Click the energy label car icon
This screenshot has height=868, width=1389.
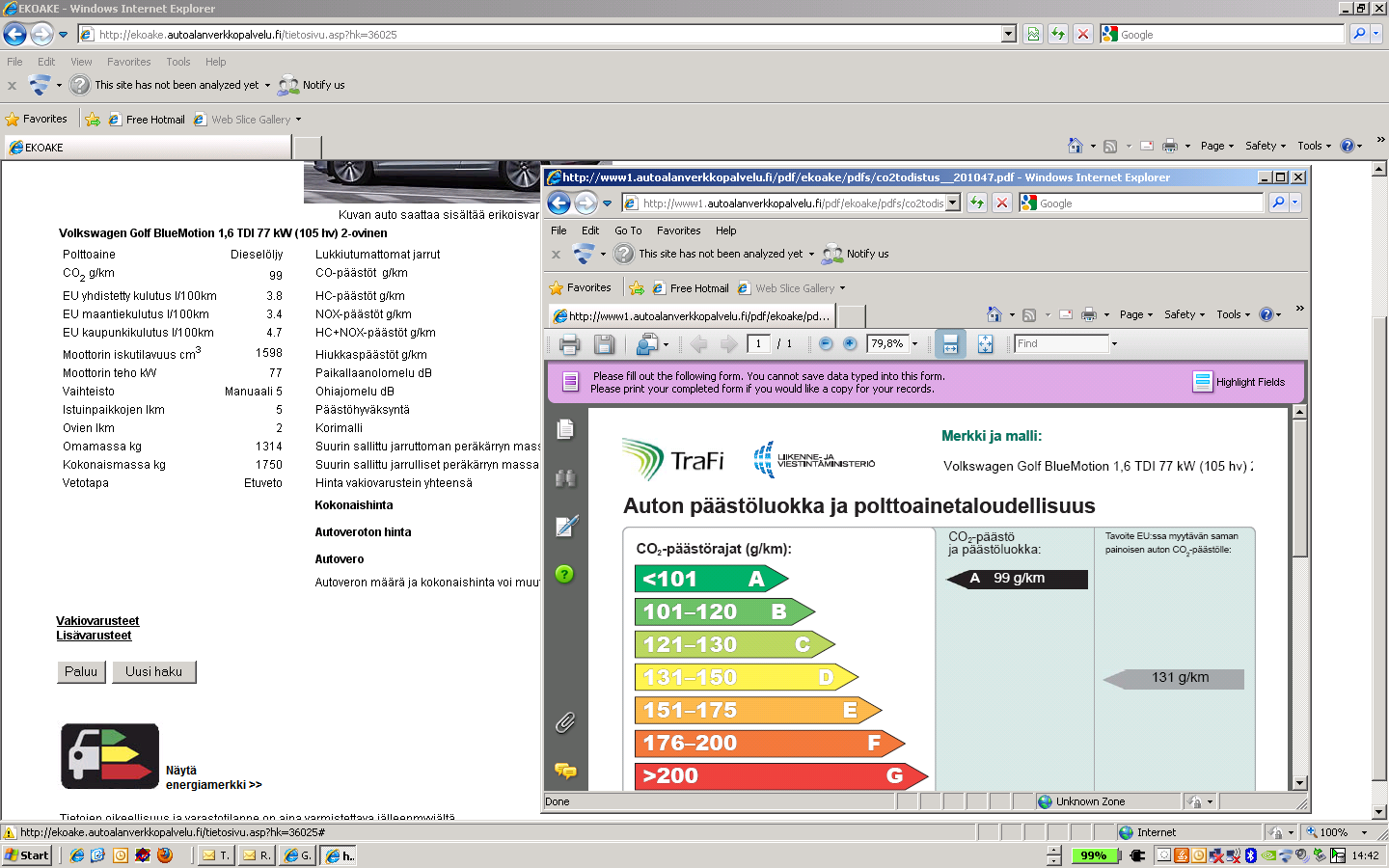pyautogui.click(x=110, y=757)
